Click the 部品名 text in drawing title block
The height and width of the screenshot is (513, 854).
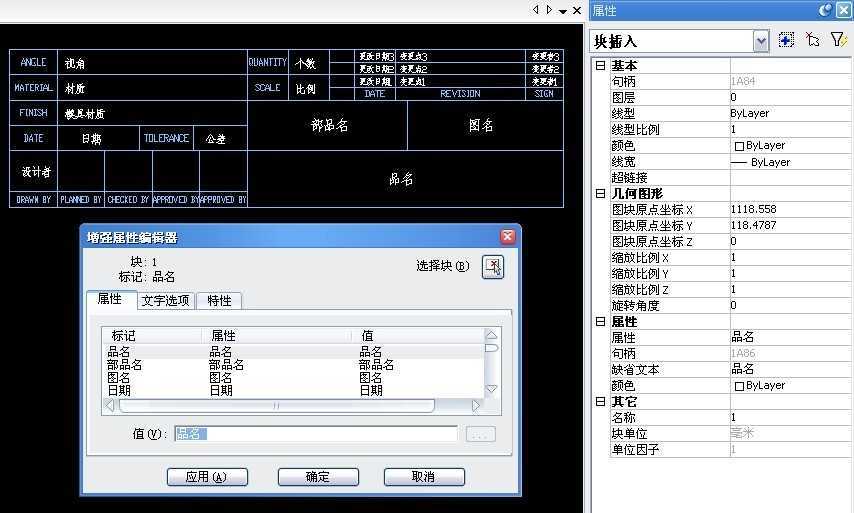click(x=330, y=125)
